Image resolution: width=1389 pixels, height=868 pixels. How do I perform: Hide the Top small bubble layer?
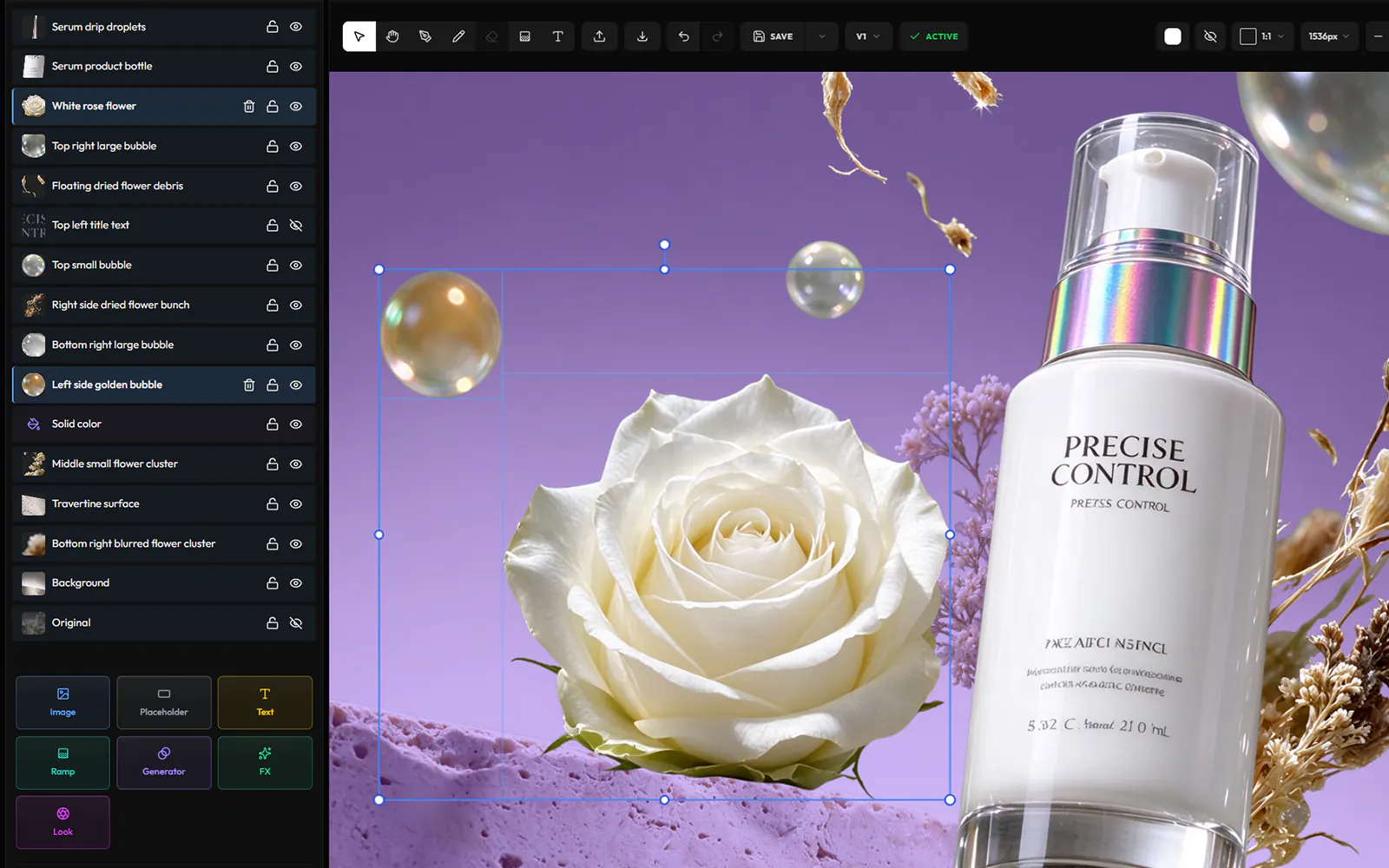point(296,266)
